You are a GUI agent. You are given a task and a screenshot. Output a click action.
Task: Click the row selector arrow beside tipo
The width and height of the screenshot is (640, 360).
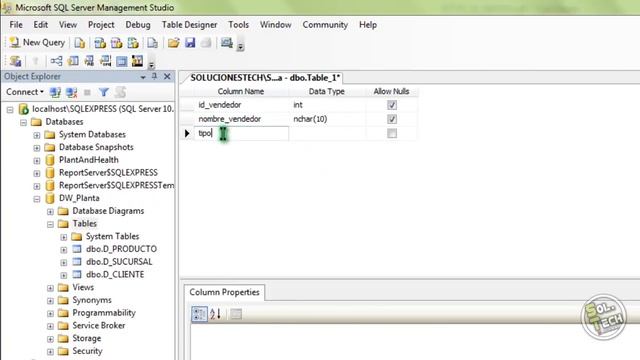[187, 133]
